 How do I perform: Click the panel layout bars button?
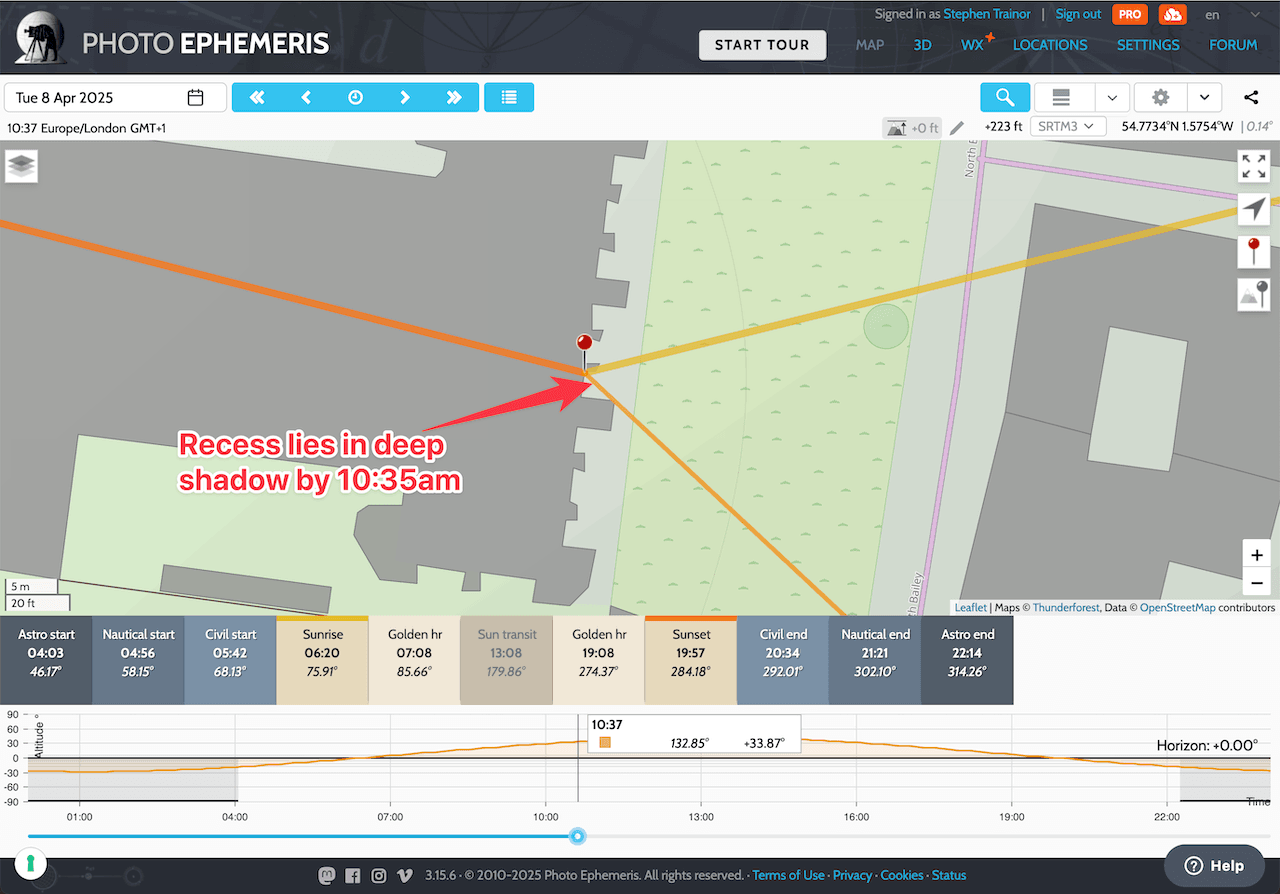tap(1062, 97)
